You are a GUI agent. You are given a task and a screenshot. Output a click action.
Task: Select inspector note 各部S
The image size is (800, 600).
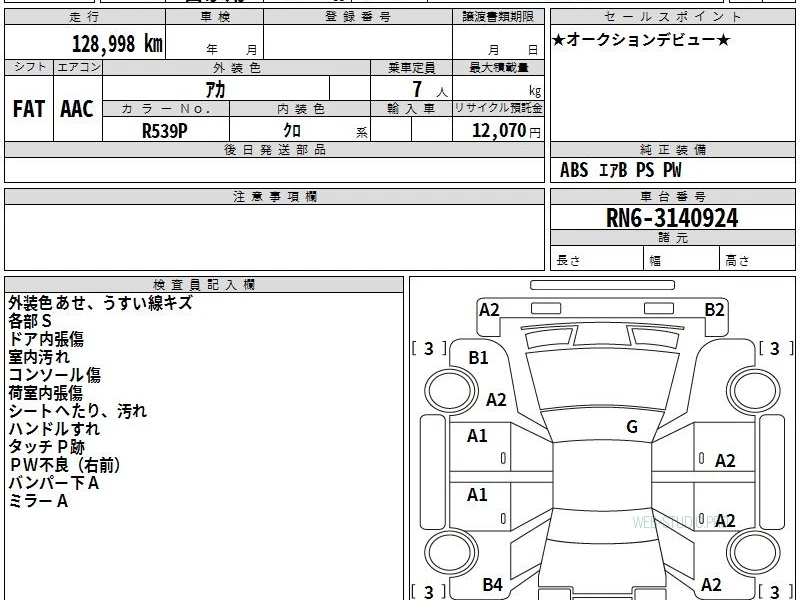point(30,321)
